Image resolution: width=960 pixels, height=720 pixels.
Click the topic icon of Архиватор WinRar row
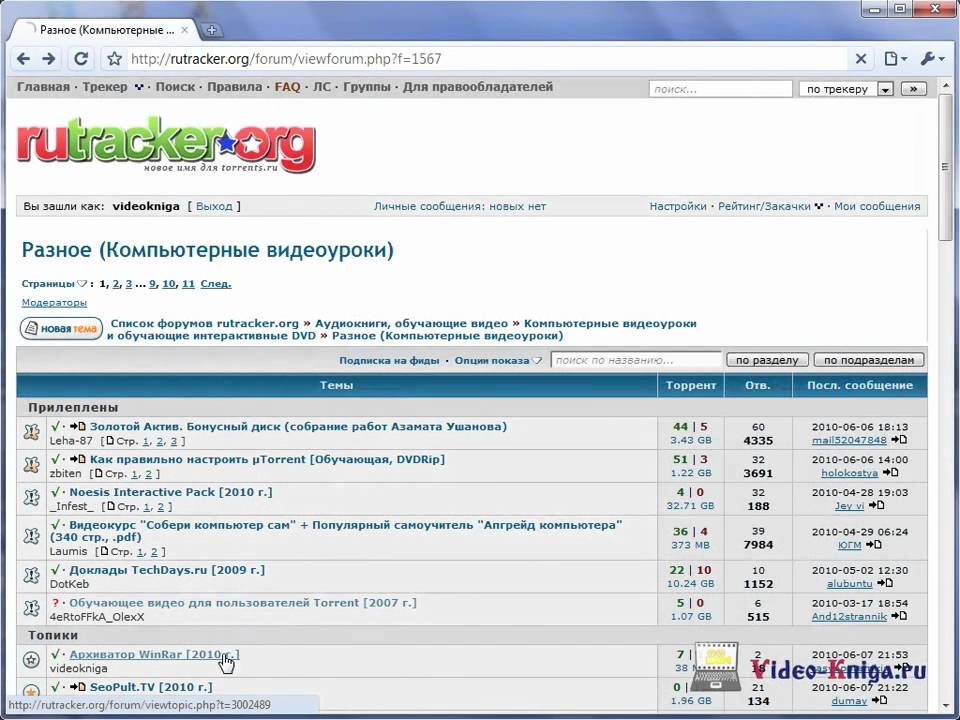(31, 660)
